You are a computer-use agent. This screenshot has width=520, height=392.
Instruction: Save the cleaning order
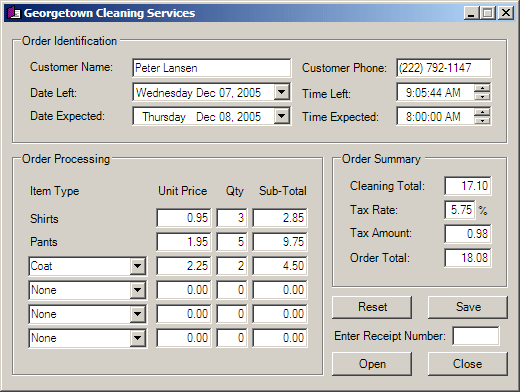point(468,307)
